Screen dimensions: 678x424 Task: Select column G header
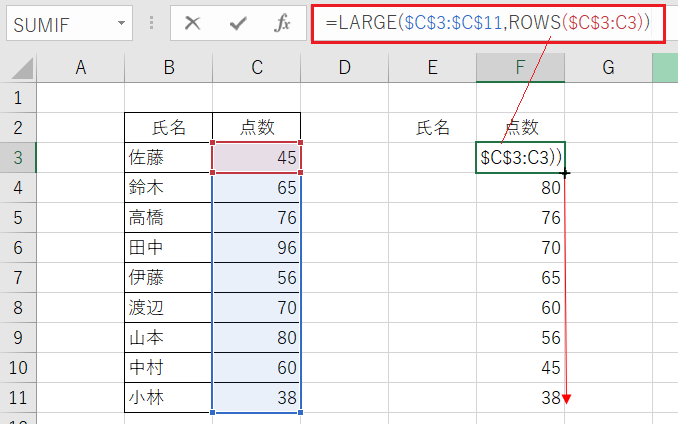tap(608, 67)
